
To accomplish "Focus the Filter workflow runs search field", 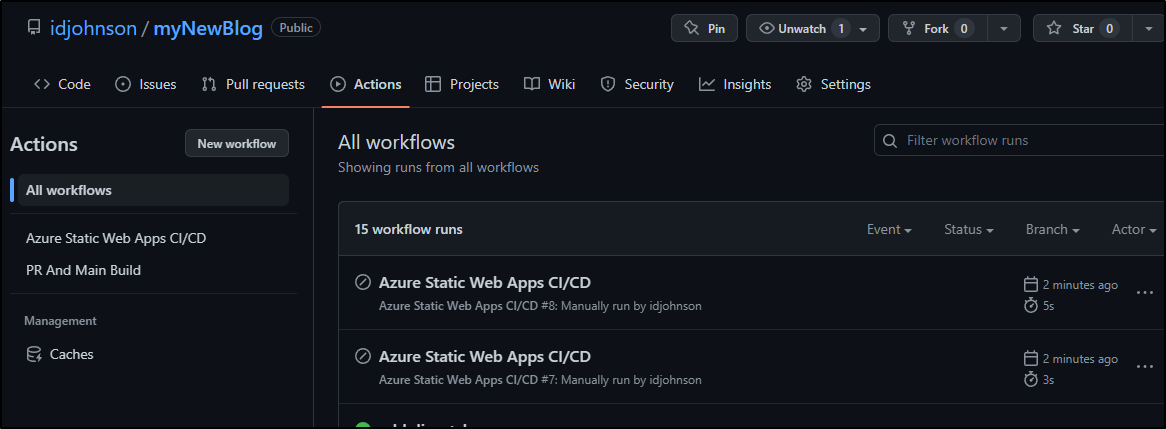I will coord(1020,141).
